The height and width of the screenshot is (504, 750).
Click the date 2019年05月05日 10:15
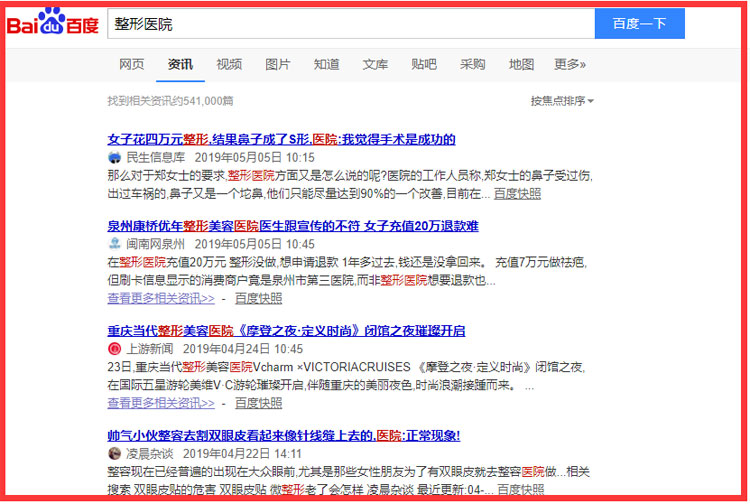(254, 157)
